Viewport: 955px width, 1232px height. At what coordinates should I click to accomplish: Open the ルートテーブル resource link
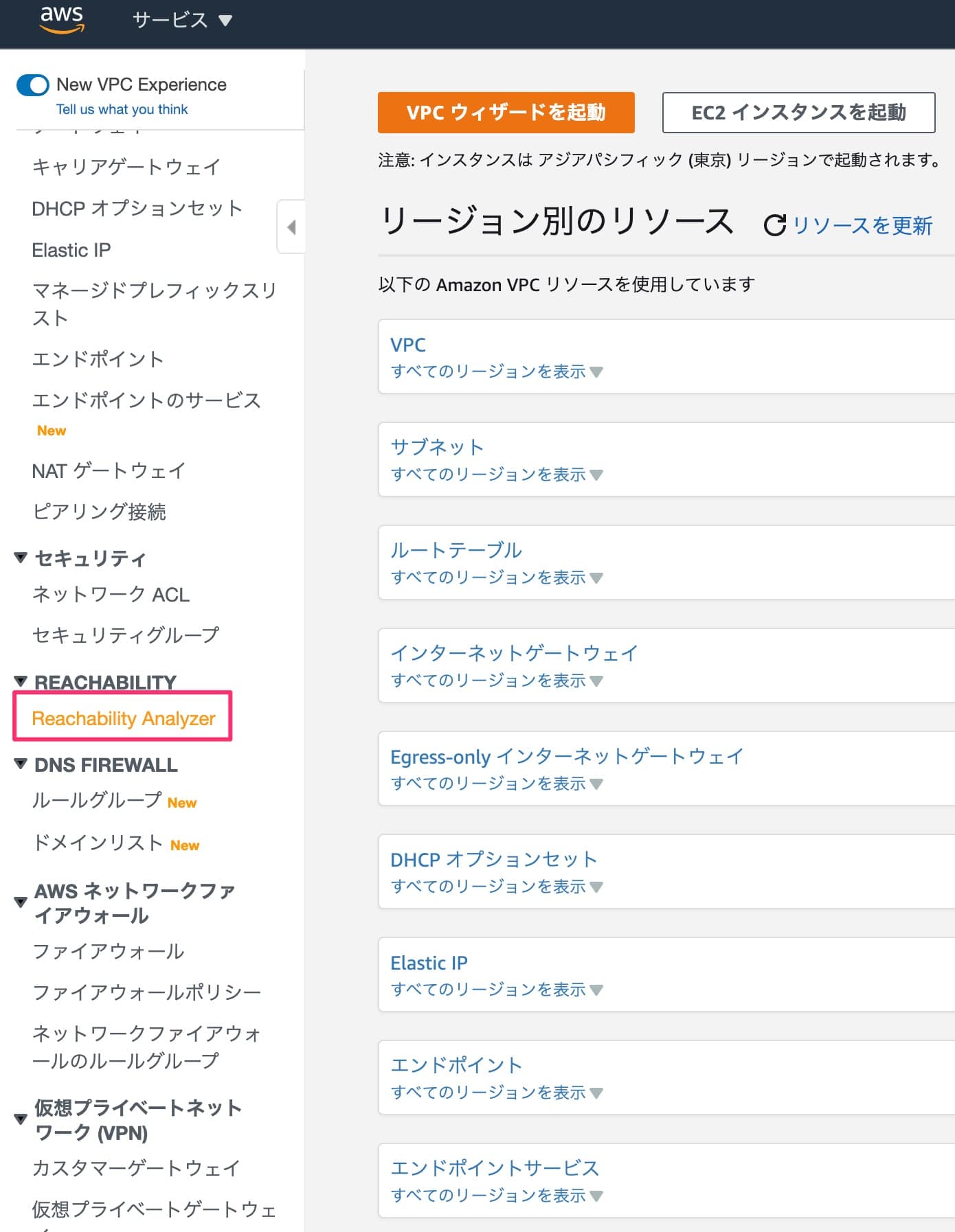coord(456,550)
